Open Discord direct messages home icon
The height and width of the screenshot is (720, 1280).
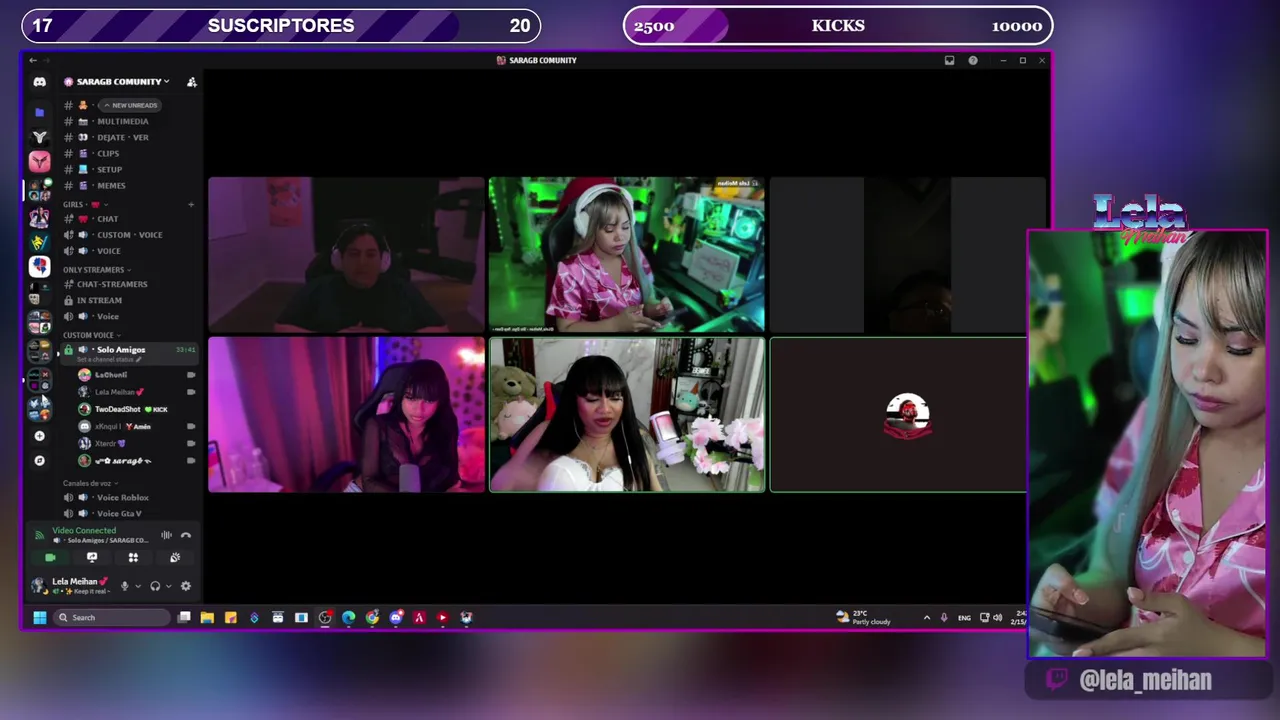[x=39, y=82]
